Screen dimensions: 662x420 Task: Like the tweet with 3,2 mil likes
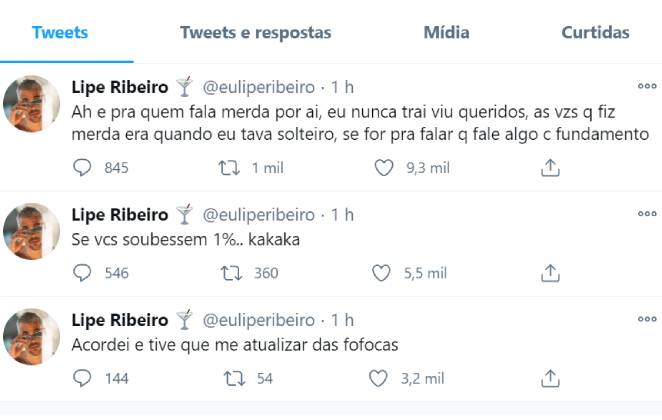(x=378, y=378)
